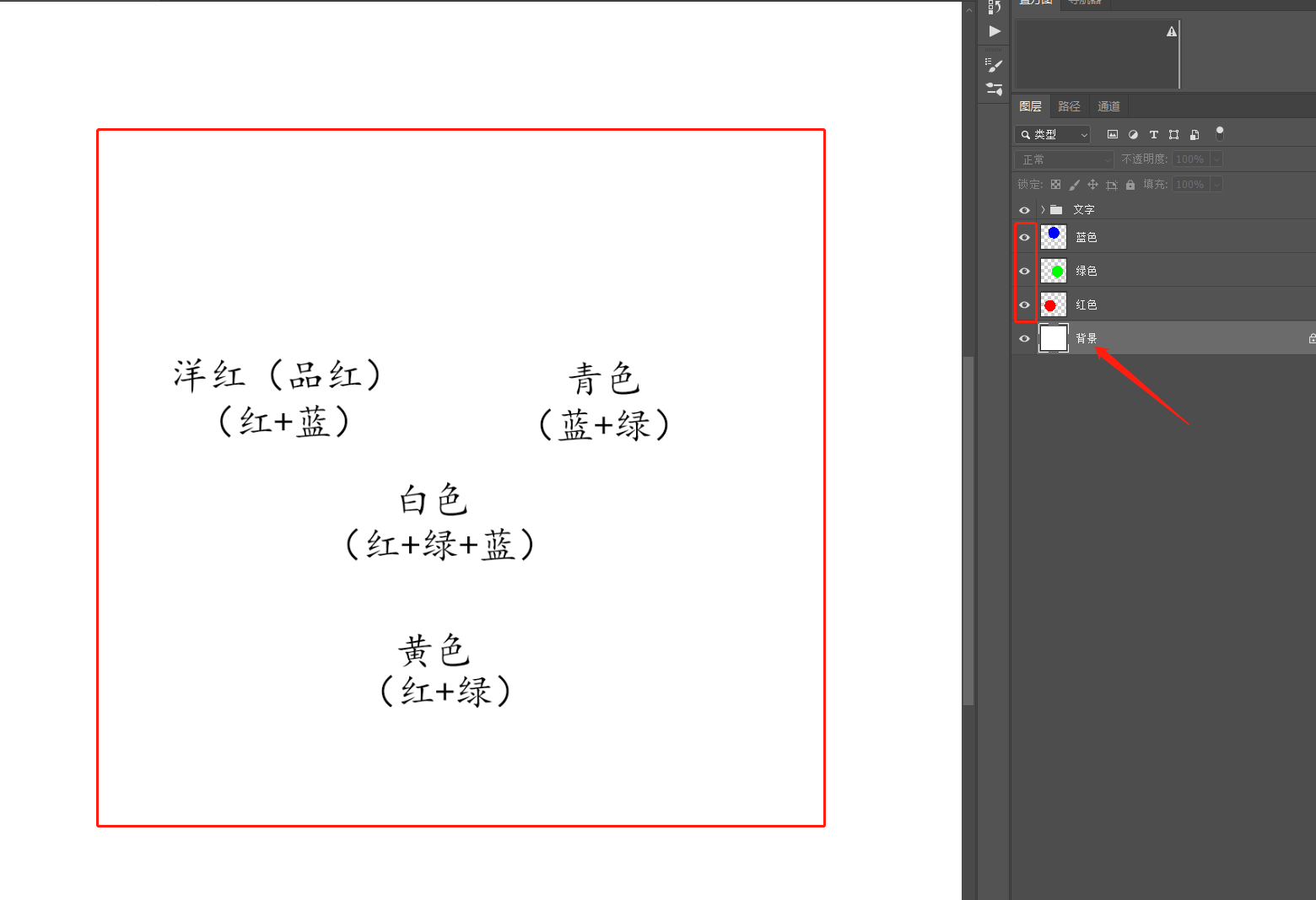
Task: Open the 正常 blend mode dropdown
Action: [x=1065, y=159]
